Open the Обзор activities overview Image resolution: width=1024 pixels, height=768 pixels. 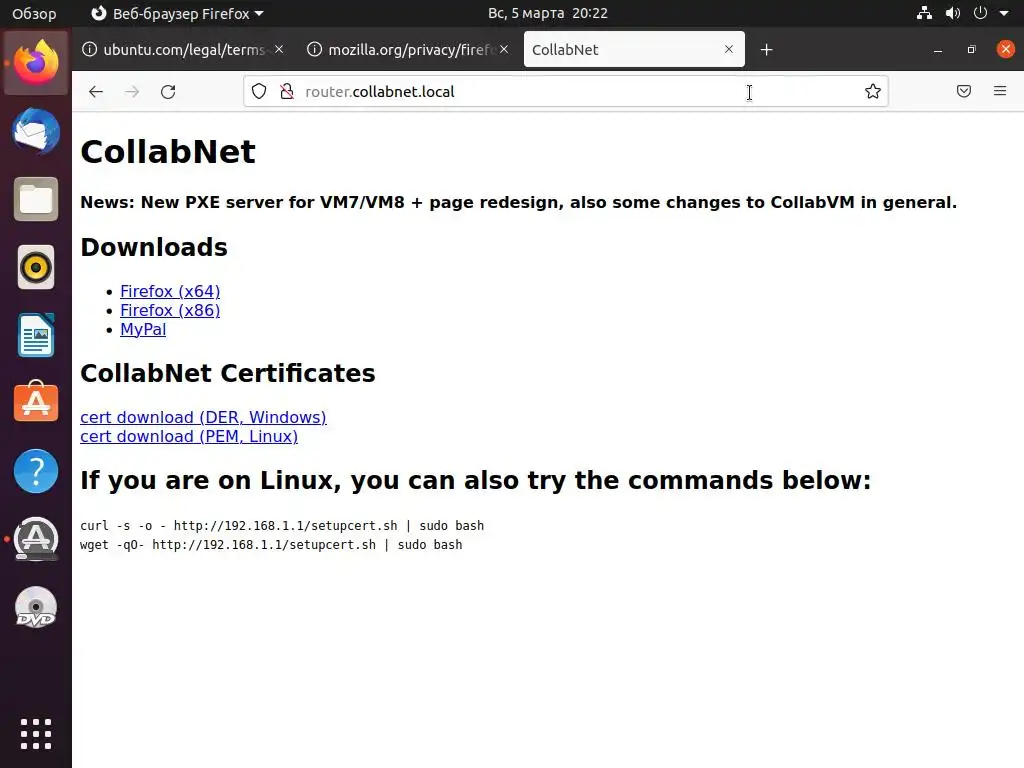click(34, 13)
